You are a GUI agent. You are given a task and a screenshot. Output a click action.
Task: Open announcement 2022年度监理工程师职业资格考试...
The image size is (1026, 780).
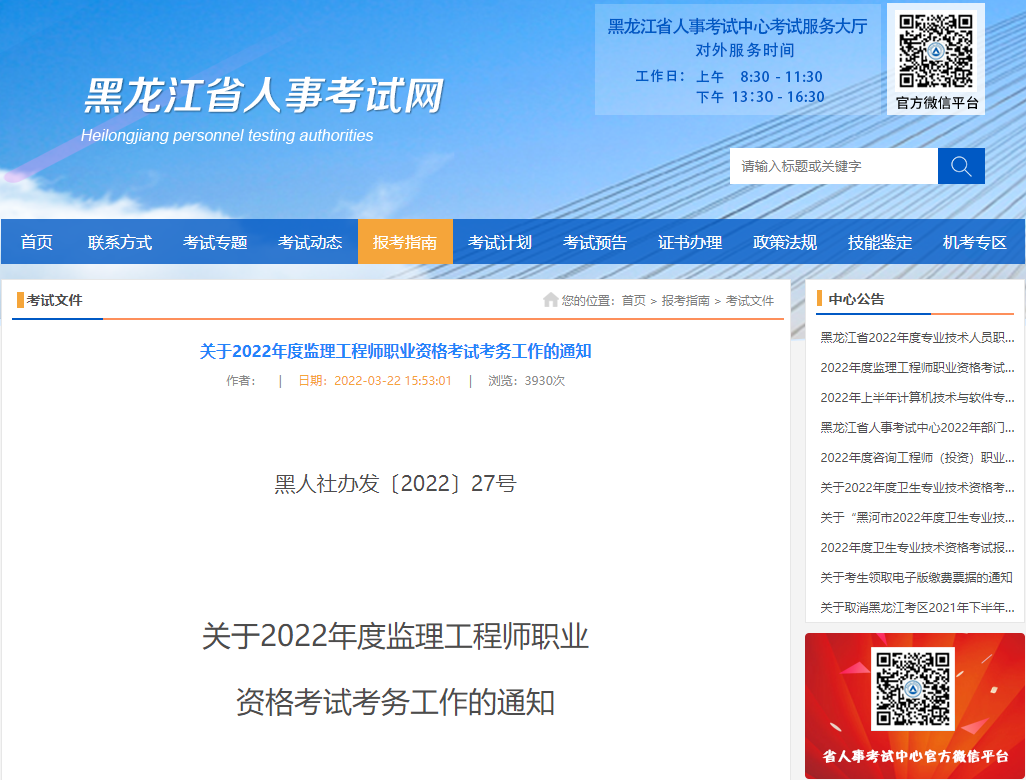pyautogui.click(x=917, y=367)
